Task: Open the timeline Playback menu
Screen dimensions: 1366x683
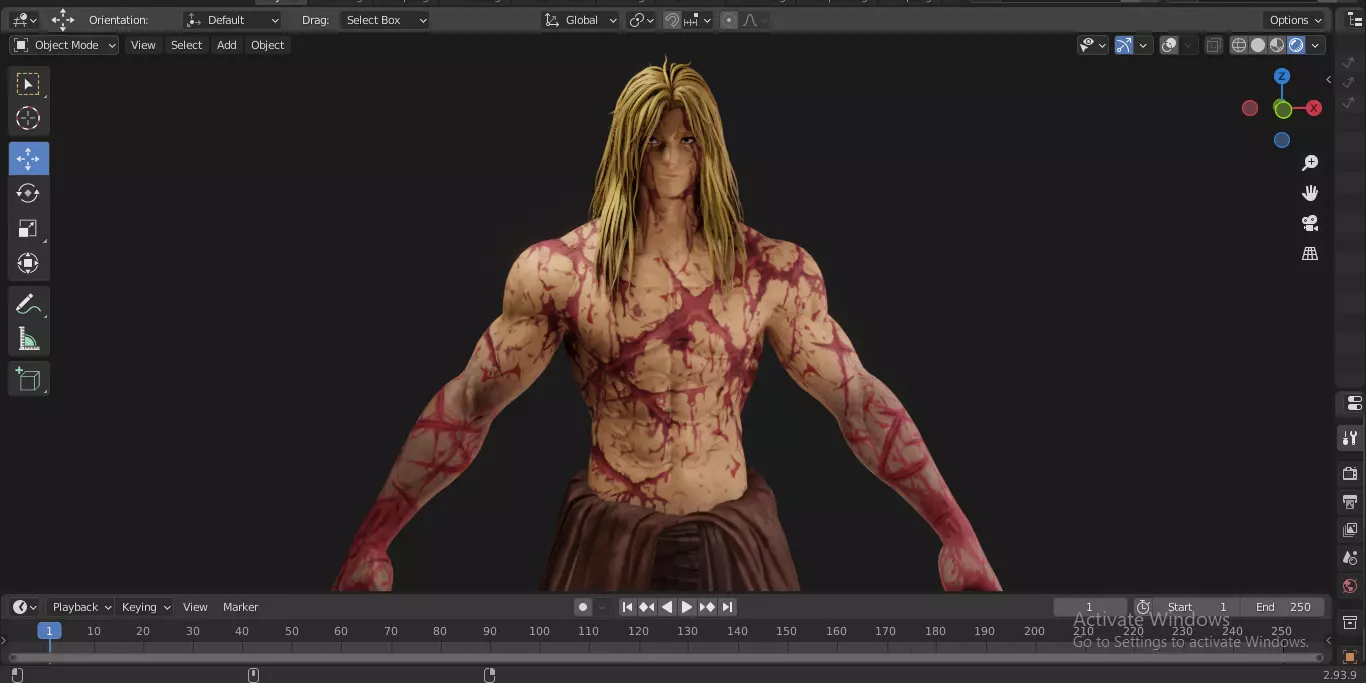Action: (x=81, y=607)
